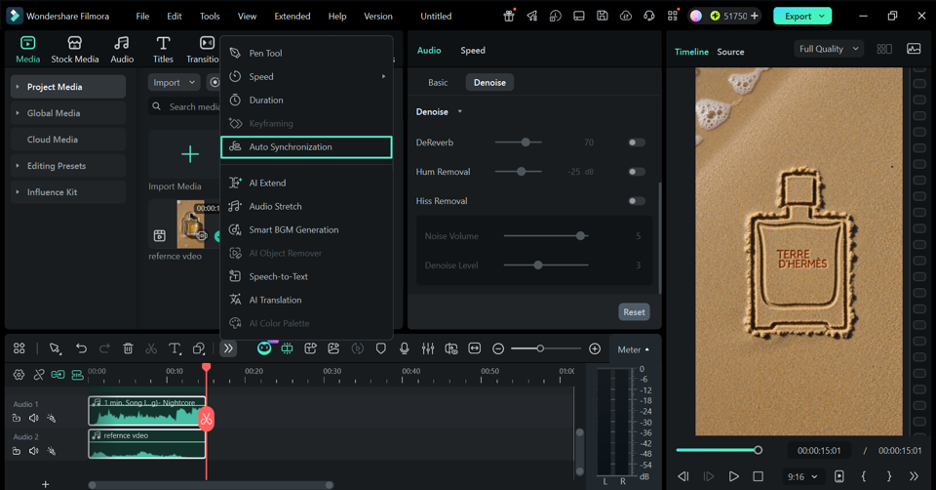This screenshot has width=936, height=490.
Task: Mute the Audio 2 track
Action: tap(34, 451)
